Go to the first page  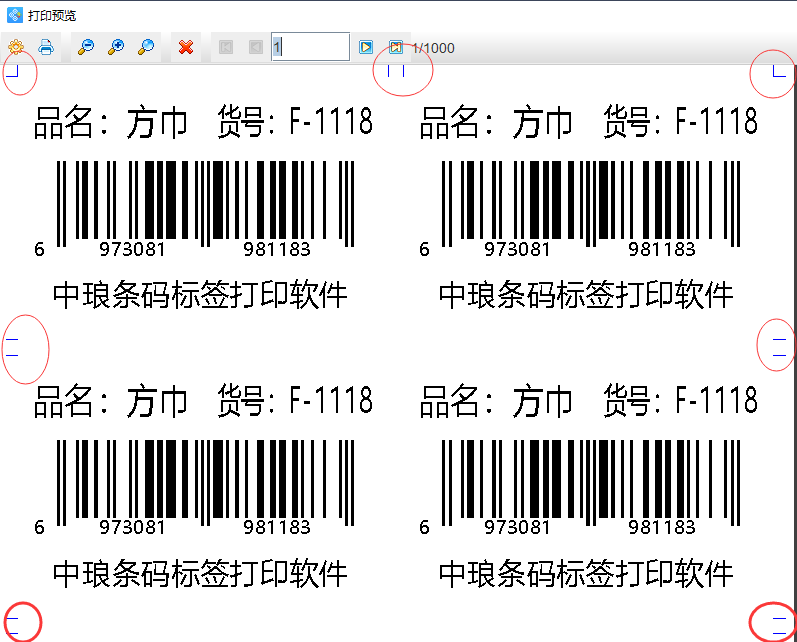click(226, 47)
